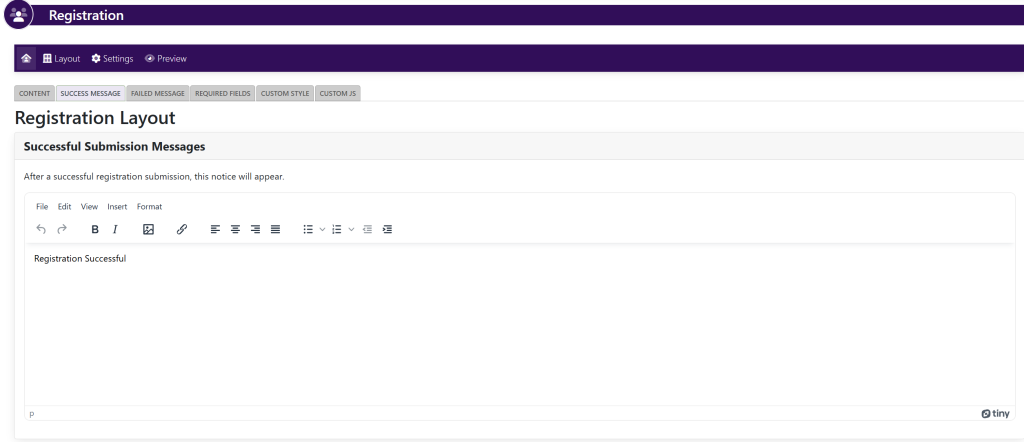The width and height of the screenshot is (1024, 442).
Task: Center align the message text
Action: [x=235, y=229]
